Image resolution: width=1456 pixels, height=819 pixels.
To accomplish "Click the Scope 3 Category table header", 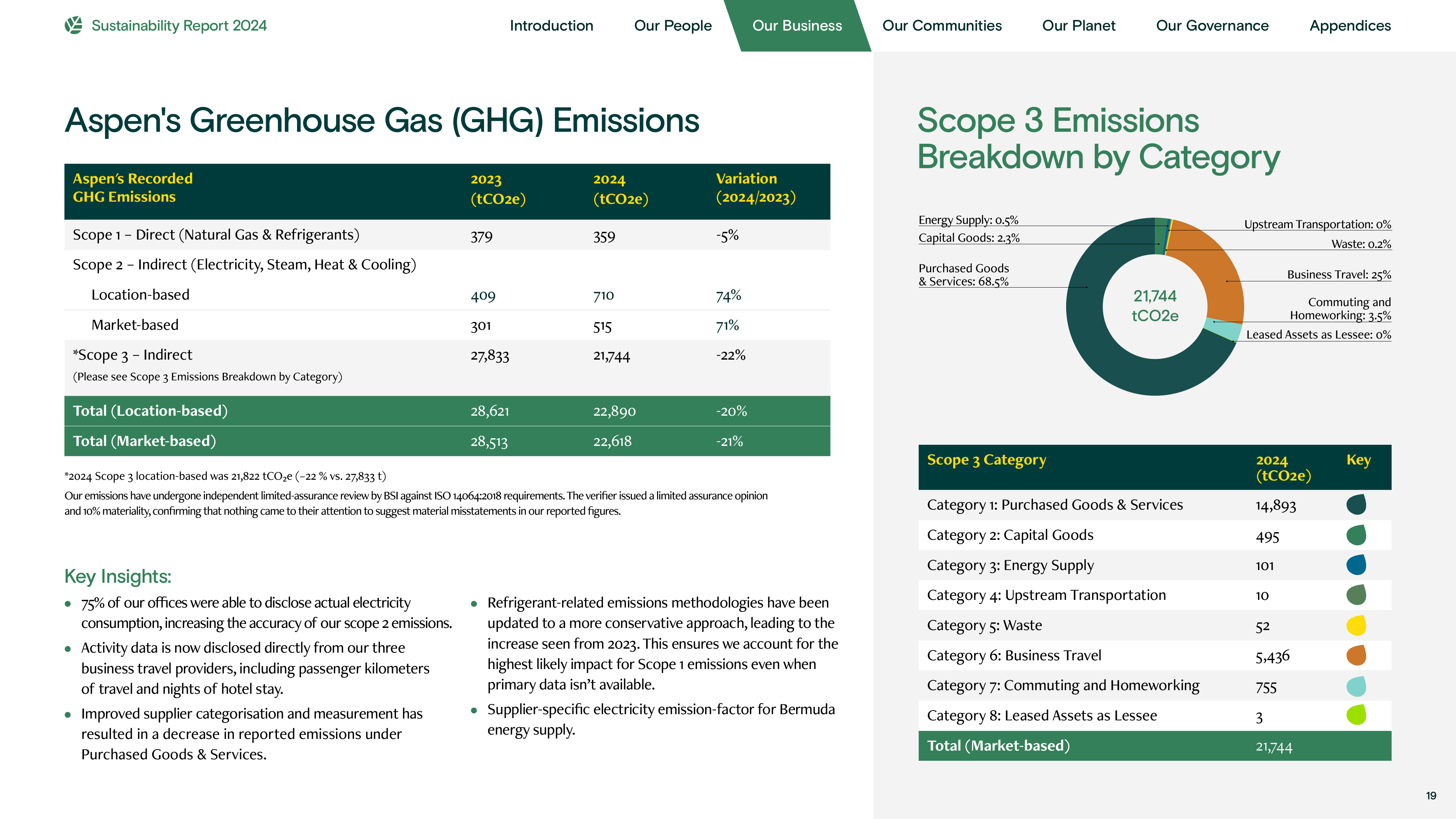I will pos(986,460).
